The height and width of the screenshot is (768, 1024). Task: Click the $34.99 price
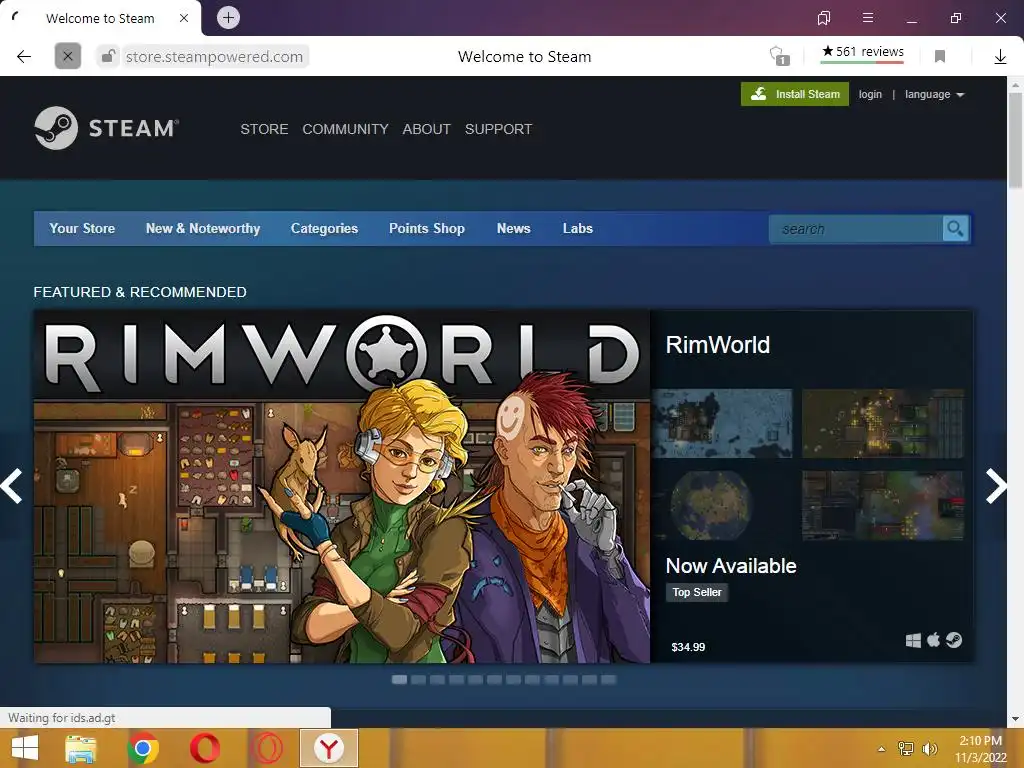[x=688, y=647]
